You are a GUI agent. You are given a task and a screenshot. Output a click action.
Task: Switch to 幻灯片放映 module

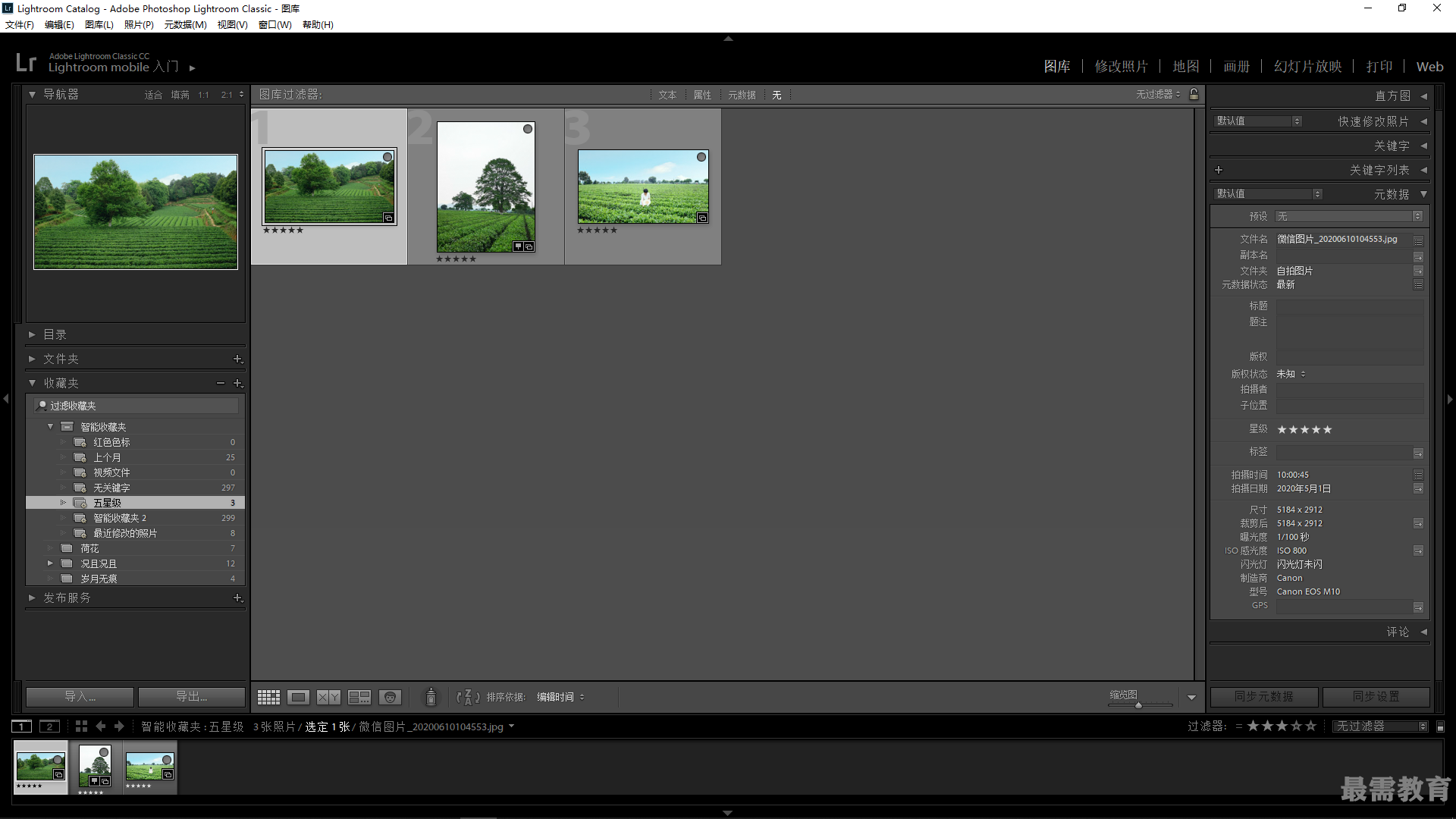1307,67
